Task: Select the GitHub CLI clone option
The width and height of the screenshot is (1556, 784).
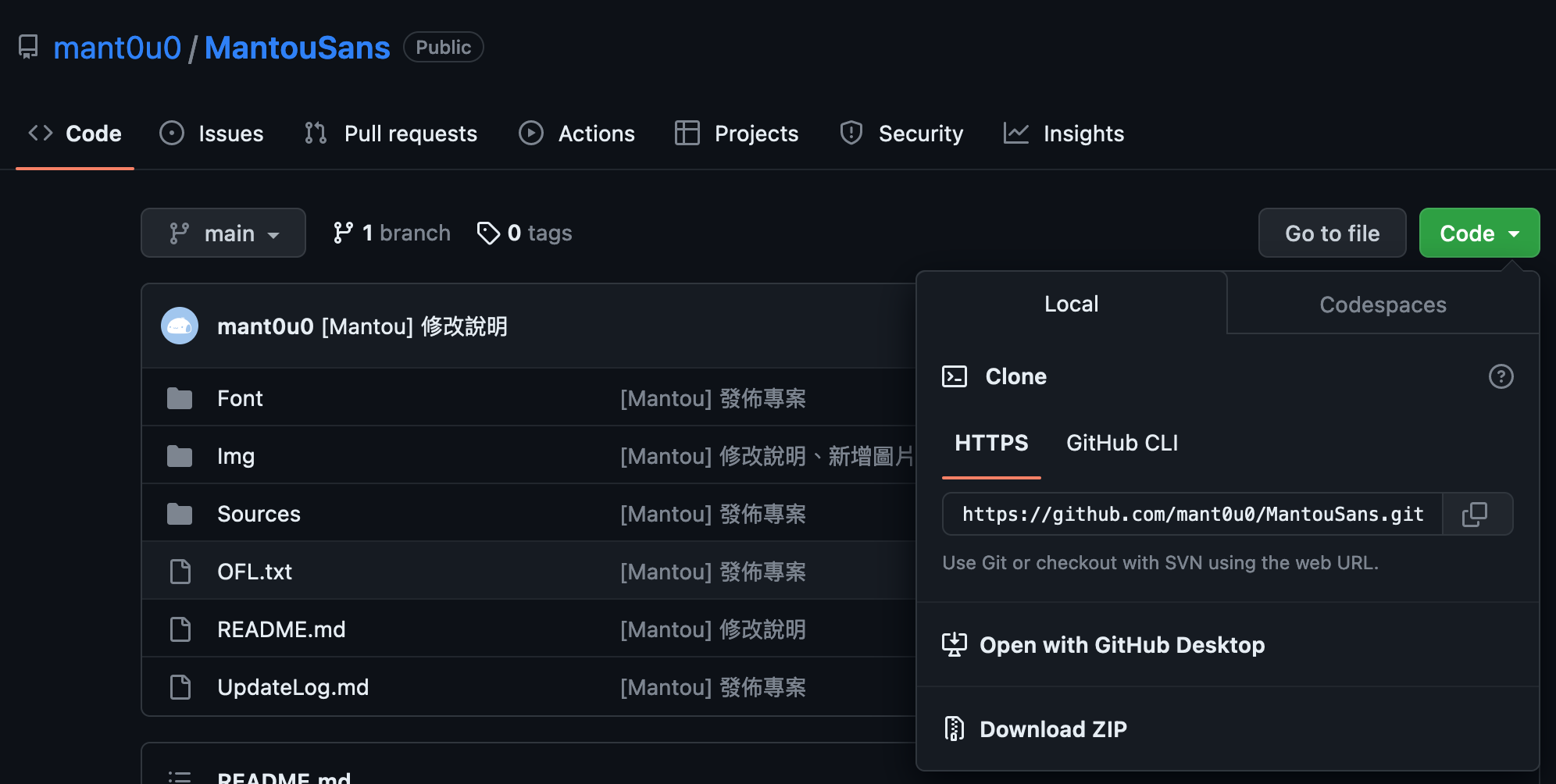Action: 1122,443
